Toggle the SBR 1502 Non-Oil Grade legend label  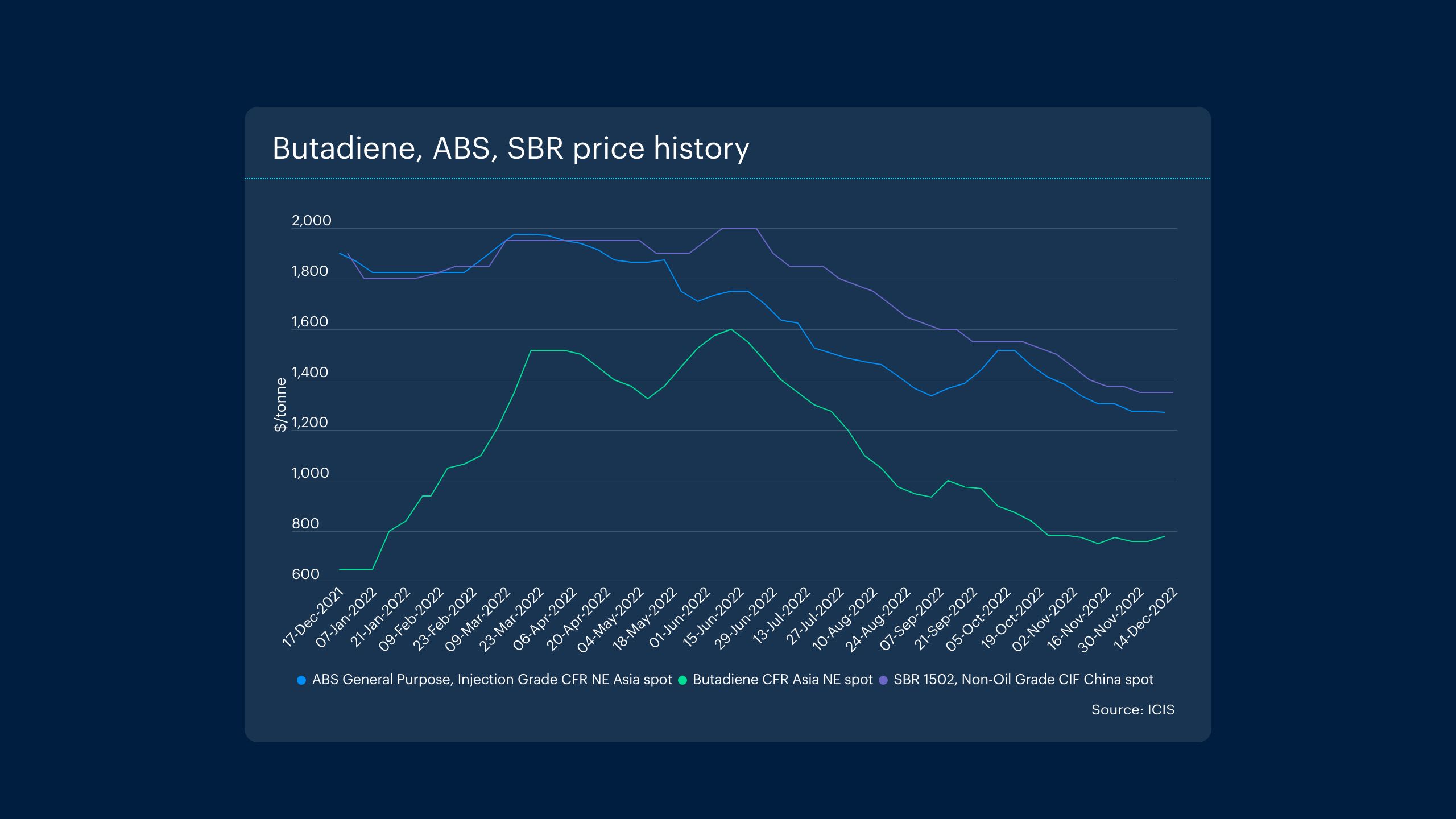[1023, 680]
